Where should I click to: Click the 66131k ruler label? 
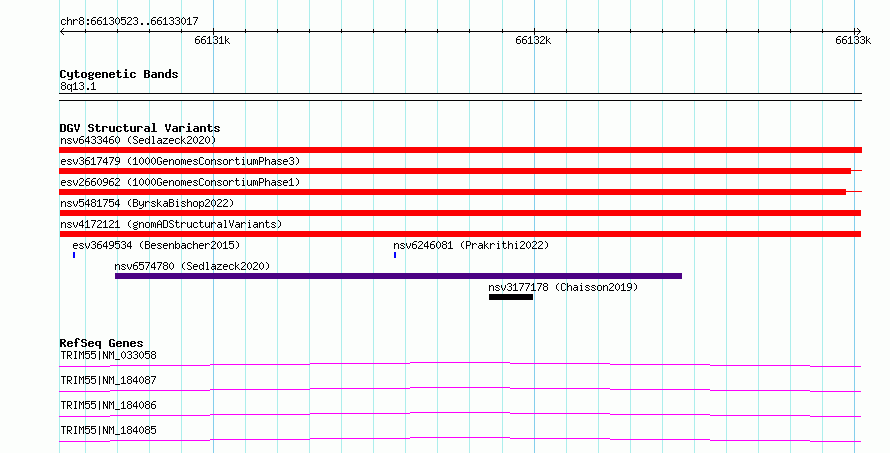pos(212,40)
